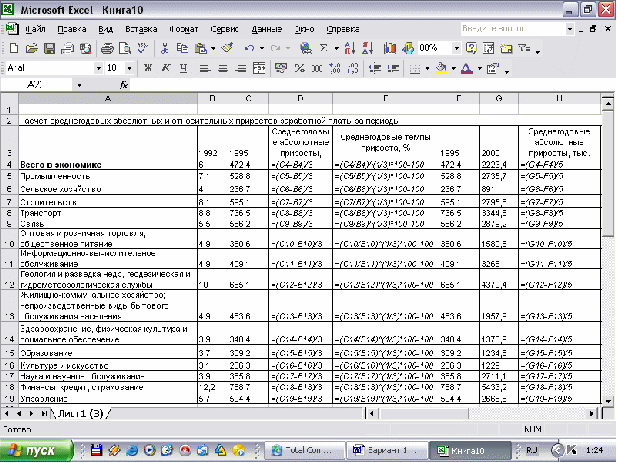Increase decimal places
617x463 pixels.
335,68
